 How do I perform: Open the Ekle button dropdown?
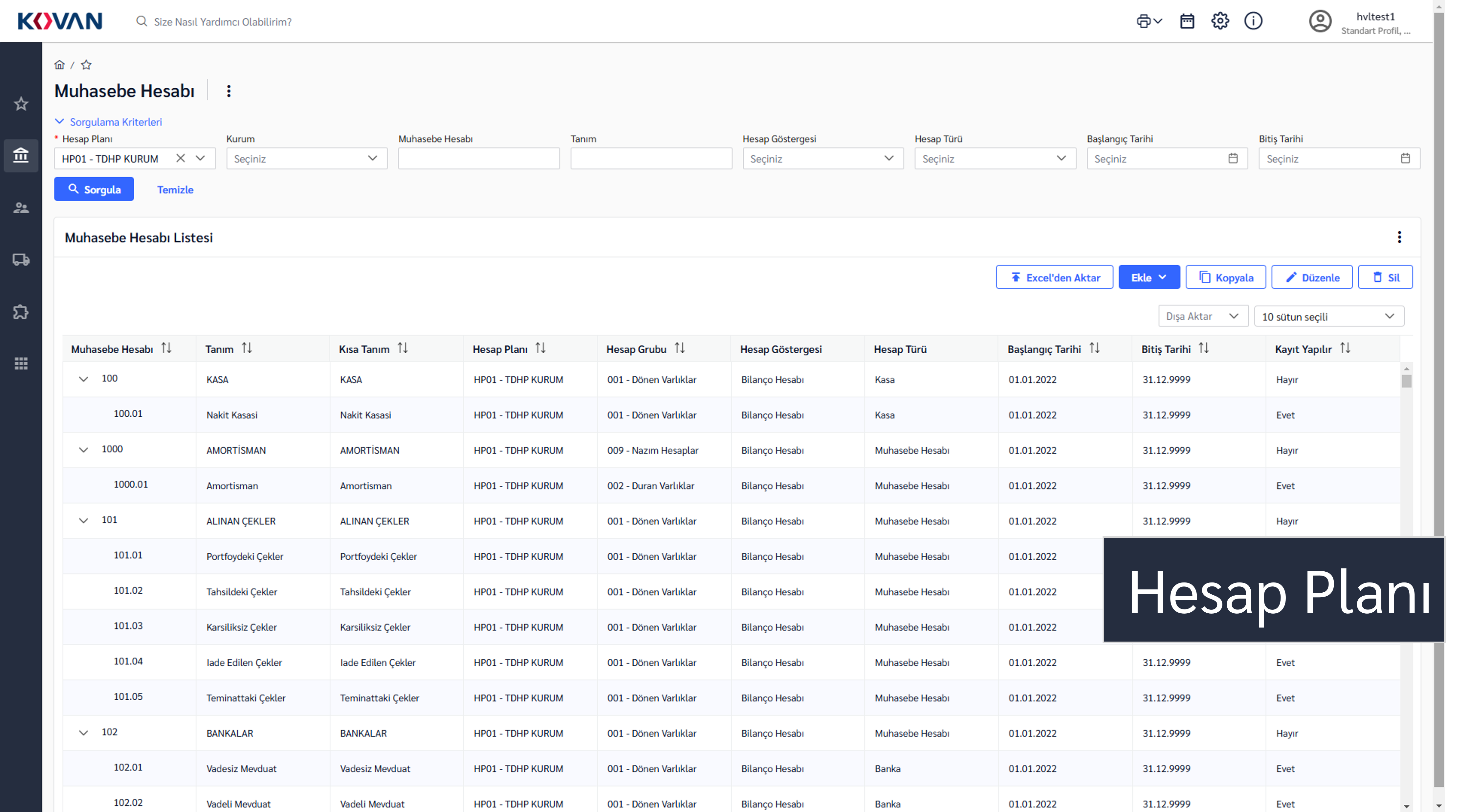1149,277
